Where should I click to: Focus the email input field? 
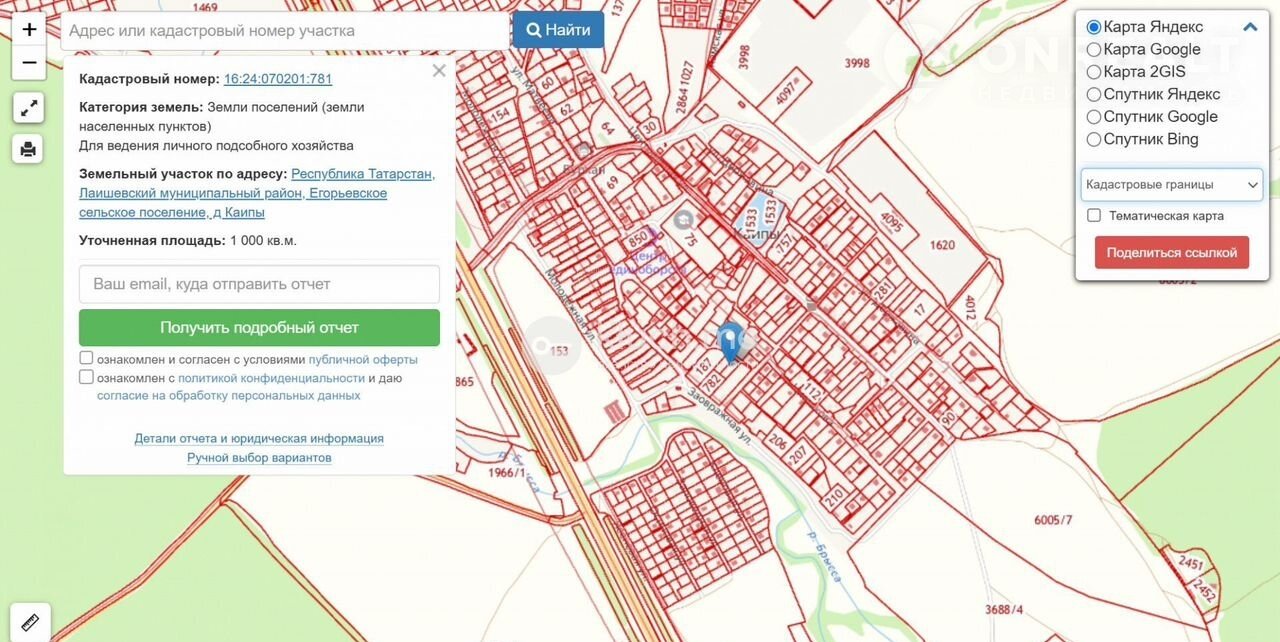tap(259, 284)
